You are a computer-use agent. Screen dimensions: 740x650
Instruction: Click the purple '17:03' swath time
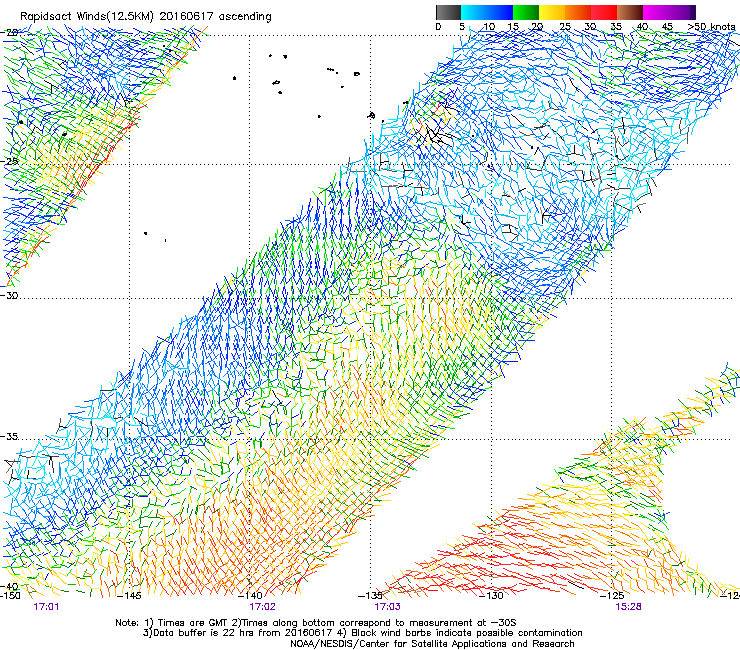click(387, 607)
